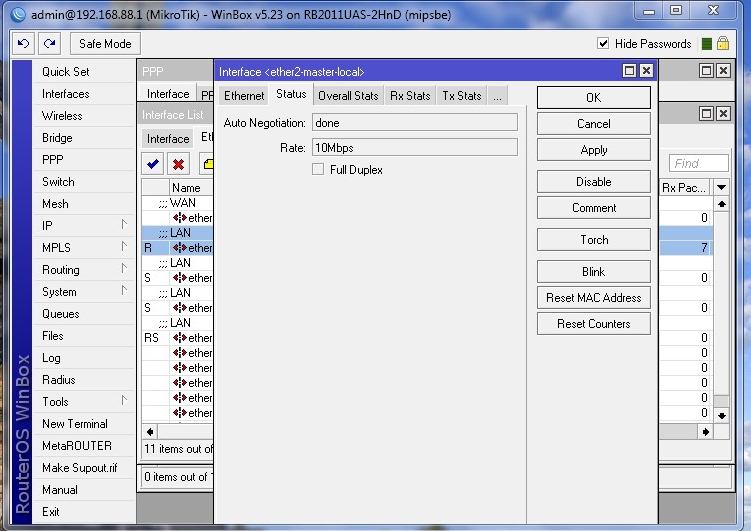This screenshot has width=751, height=531.
Task: Click the padlock icon in toolbar
Action: [x=723, y=44]
